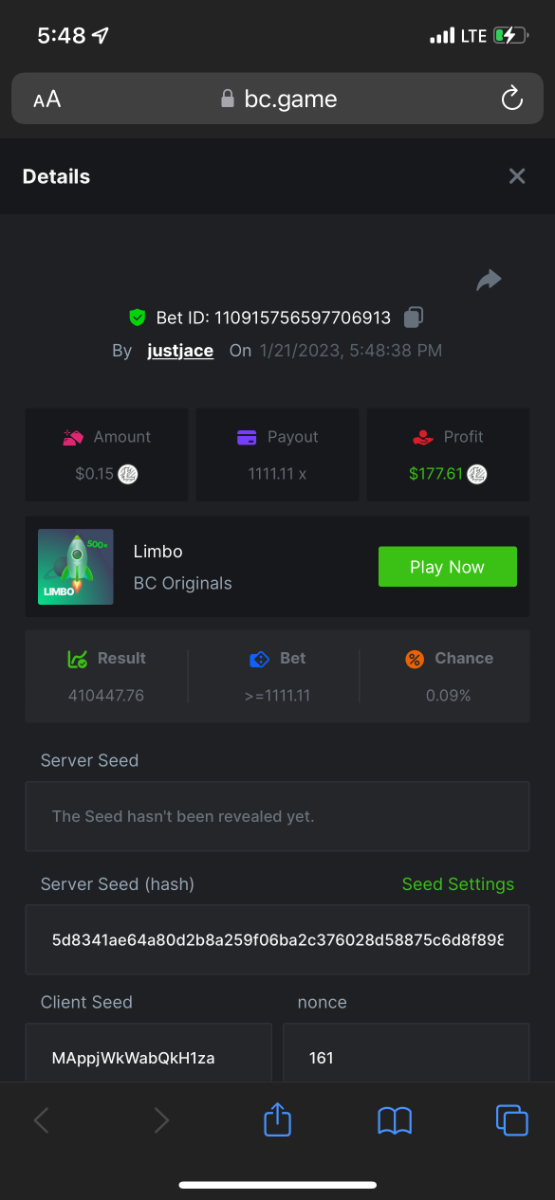The image size is (555, 1200).
Task: Close the Details panel
Action: point(517,176)
